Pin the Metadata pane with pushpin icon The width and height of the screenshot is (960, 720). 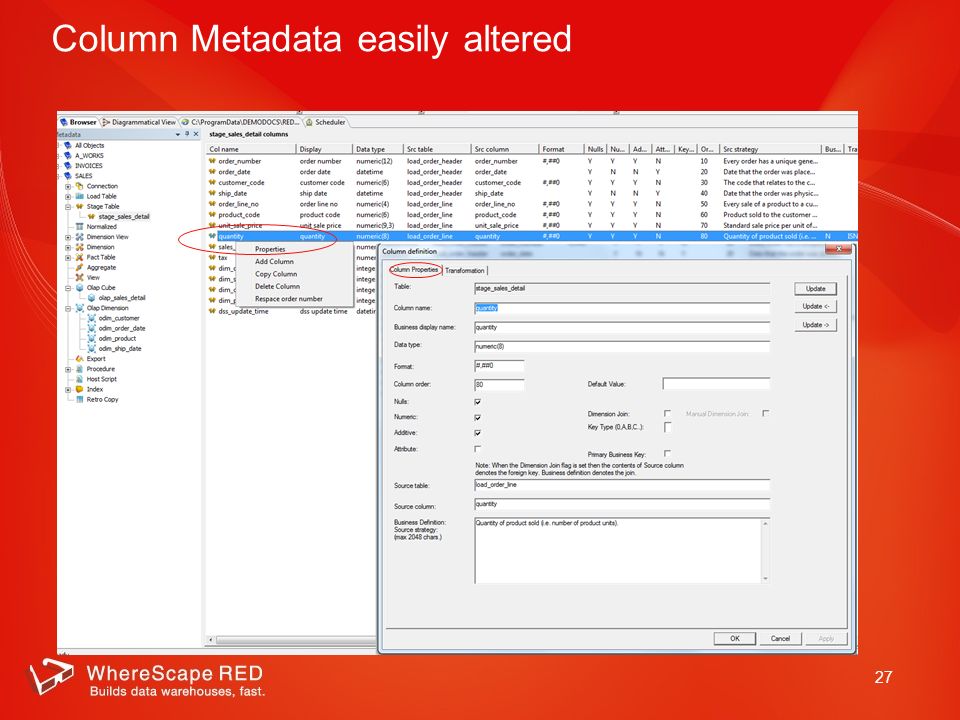(x=187, y=134)
